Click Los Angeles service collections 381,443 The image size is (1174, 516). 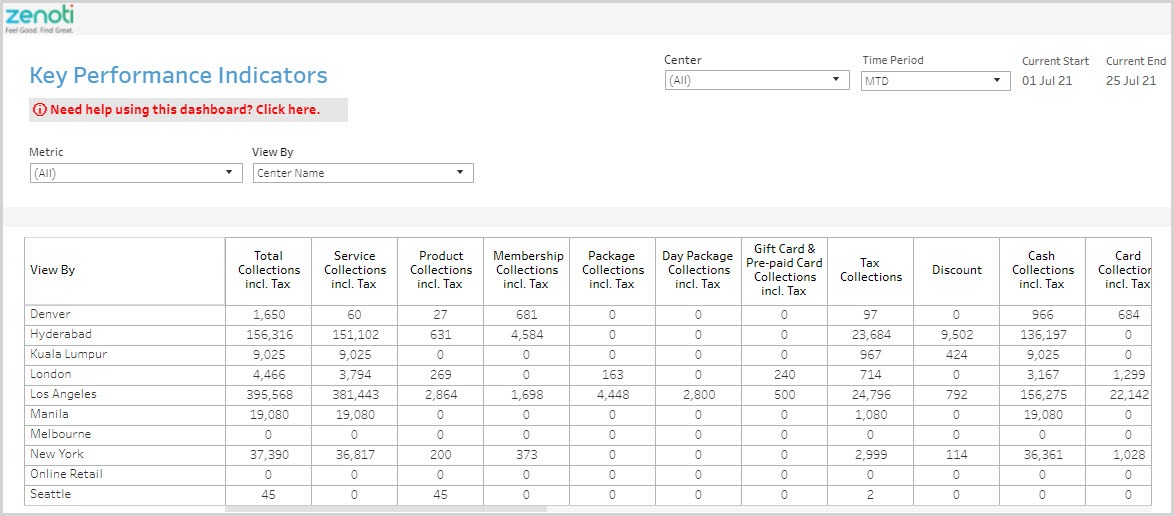(x=354, y=395)
